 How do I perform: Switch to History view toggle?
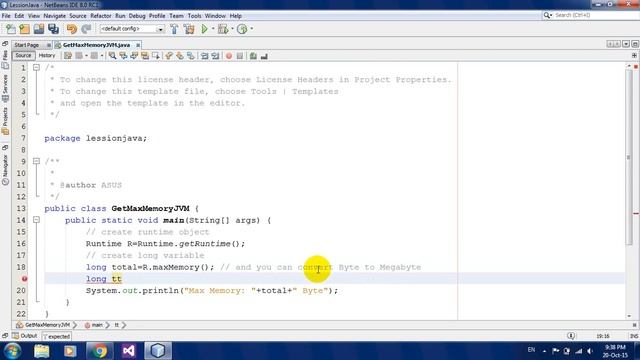point(47,56)
